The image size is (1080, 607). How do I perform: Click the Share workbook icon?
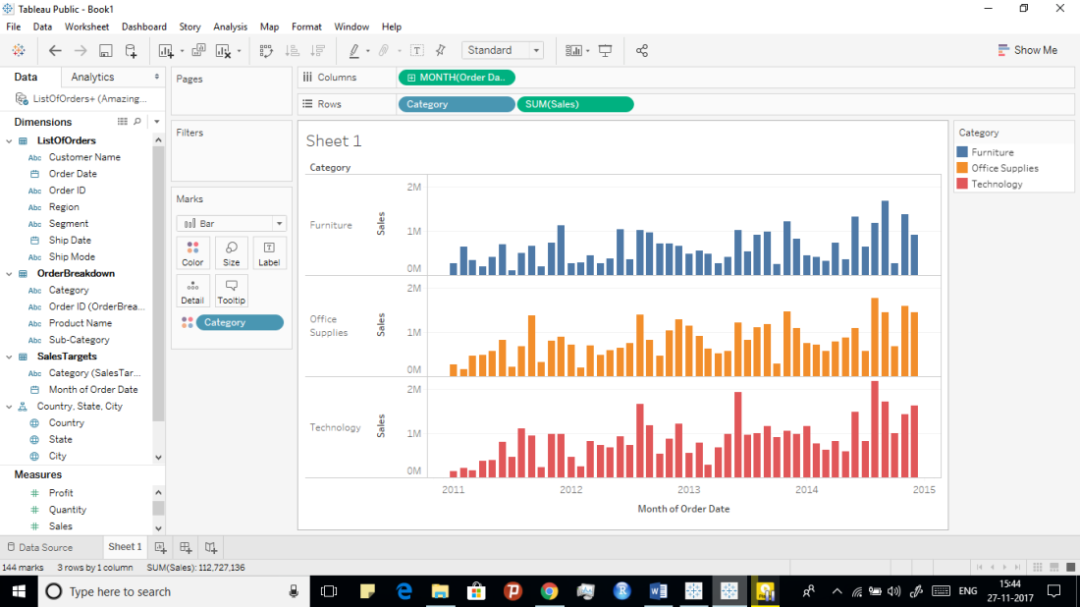click(x=642, y=50)
